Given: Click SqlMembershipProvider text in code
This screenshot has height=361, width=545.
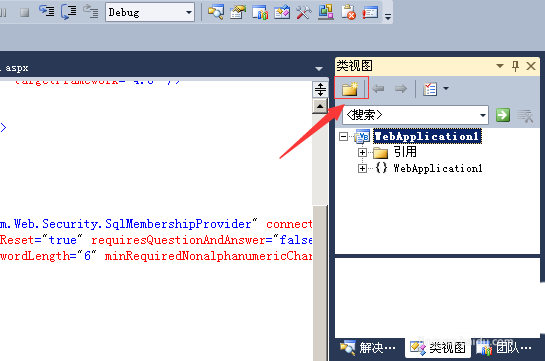Looking at the screenshot, I should (x=178, y=224).
